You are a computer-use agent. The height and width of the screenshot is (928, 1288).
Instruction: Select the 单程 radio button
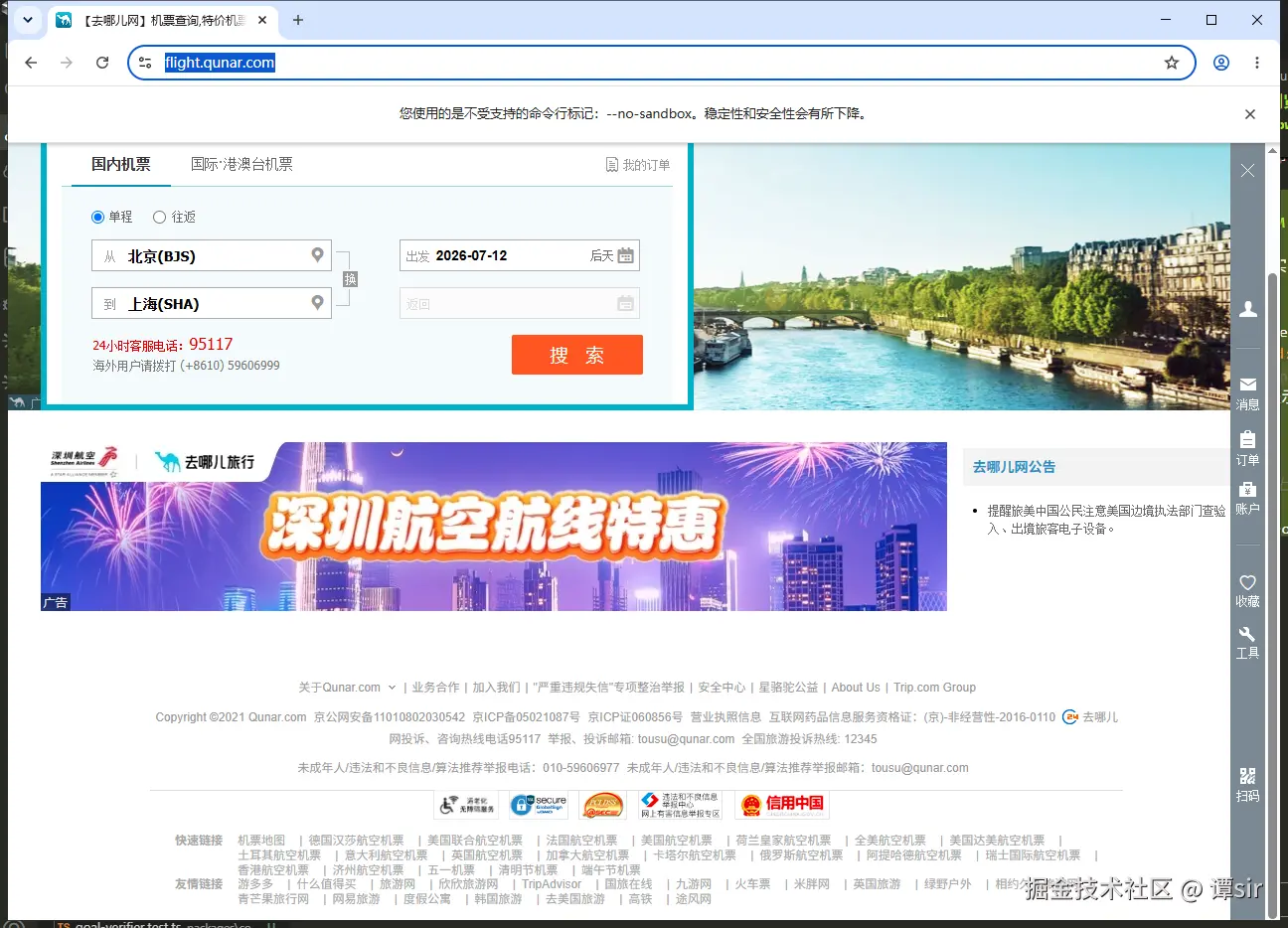[x=97, y=217]
